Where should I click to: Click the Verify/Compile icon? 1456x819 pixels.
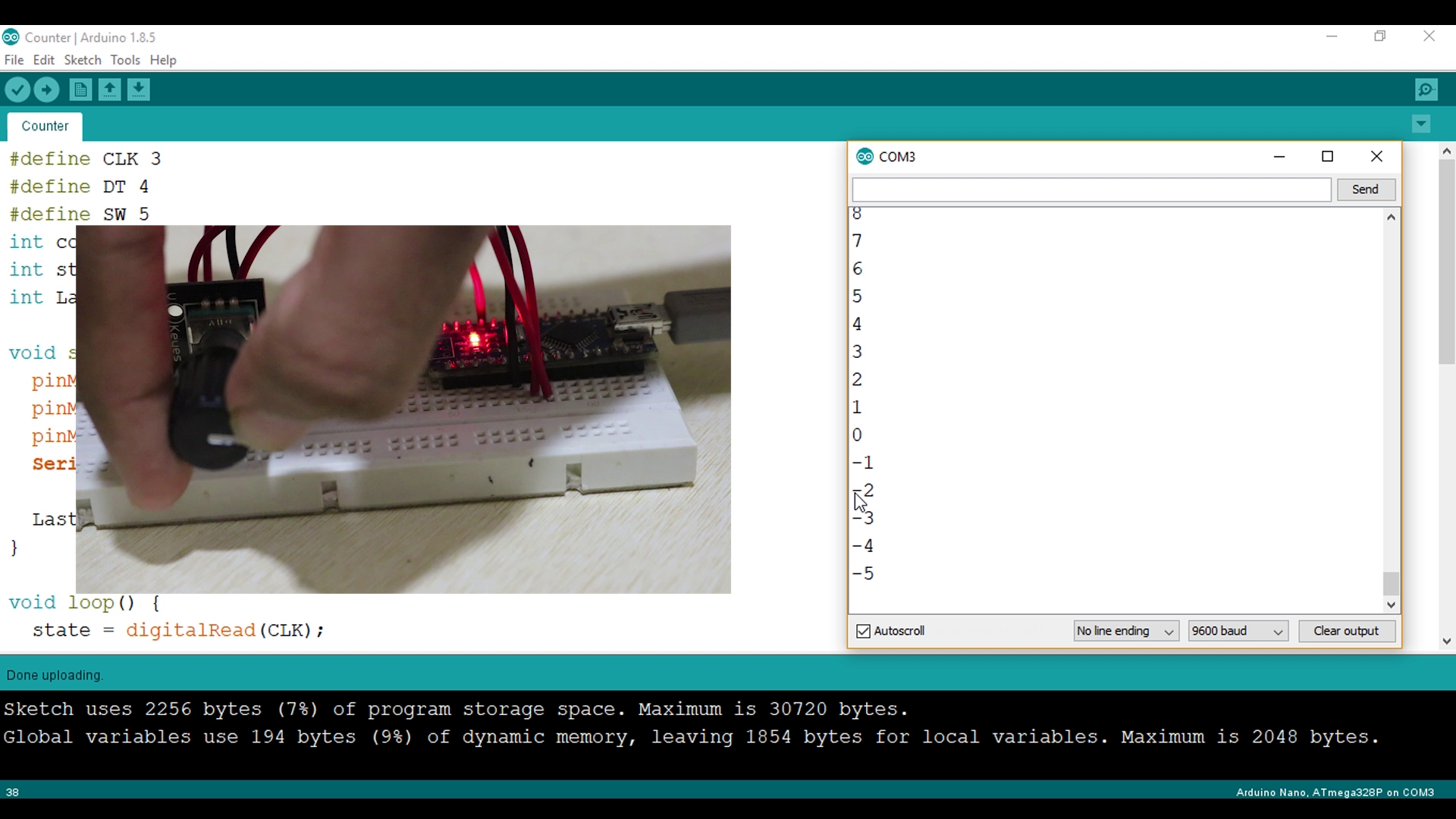[18, 90]
